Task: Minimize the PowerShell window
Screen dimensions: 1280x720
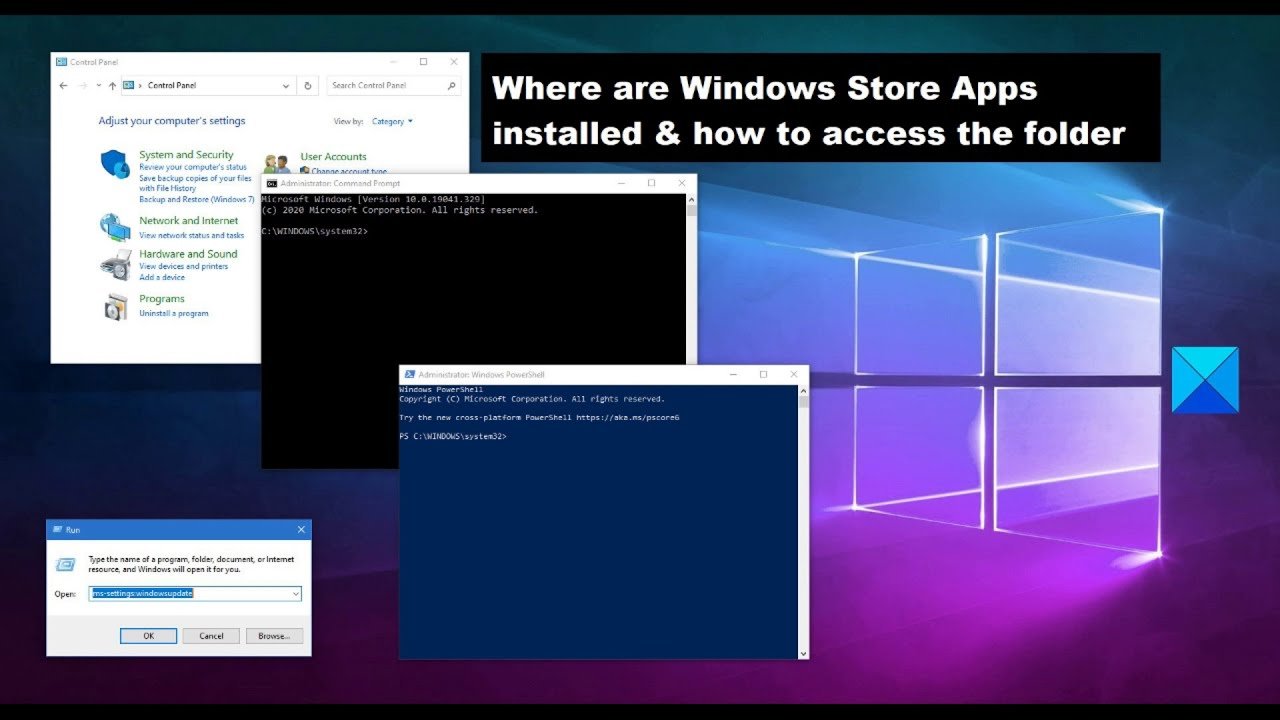Action: 734,374
